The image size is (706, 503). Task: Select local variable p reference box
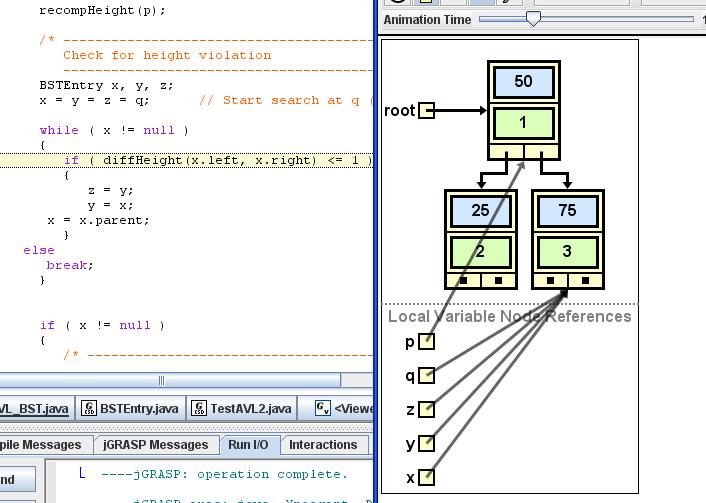[426, 341]
